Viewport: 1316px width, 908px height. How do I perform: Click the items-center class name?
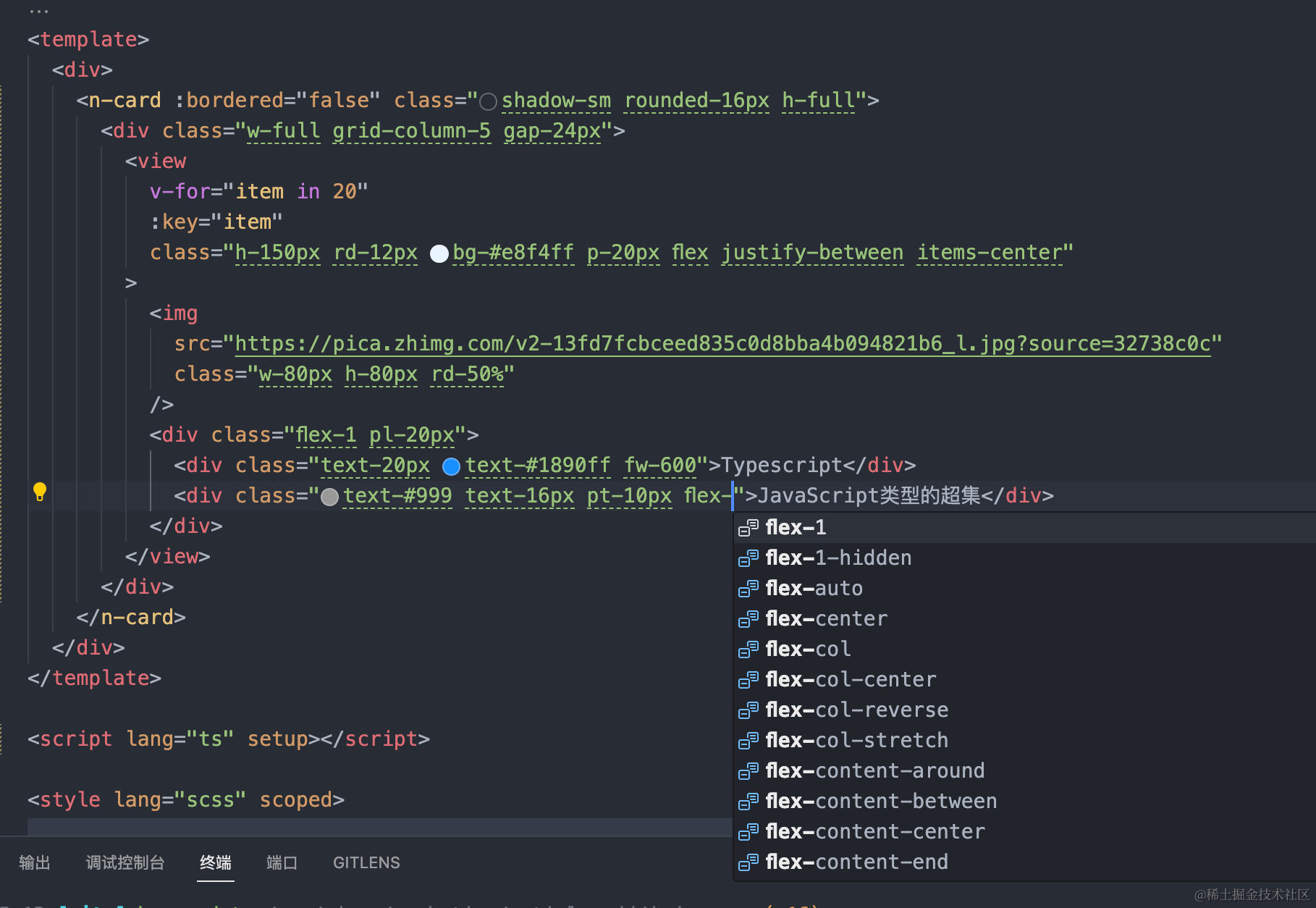pos(990,252)
